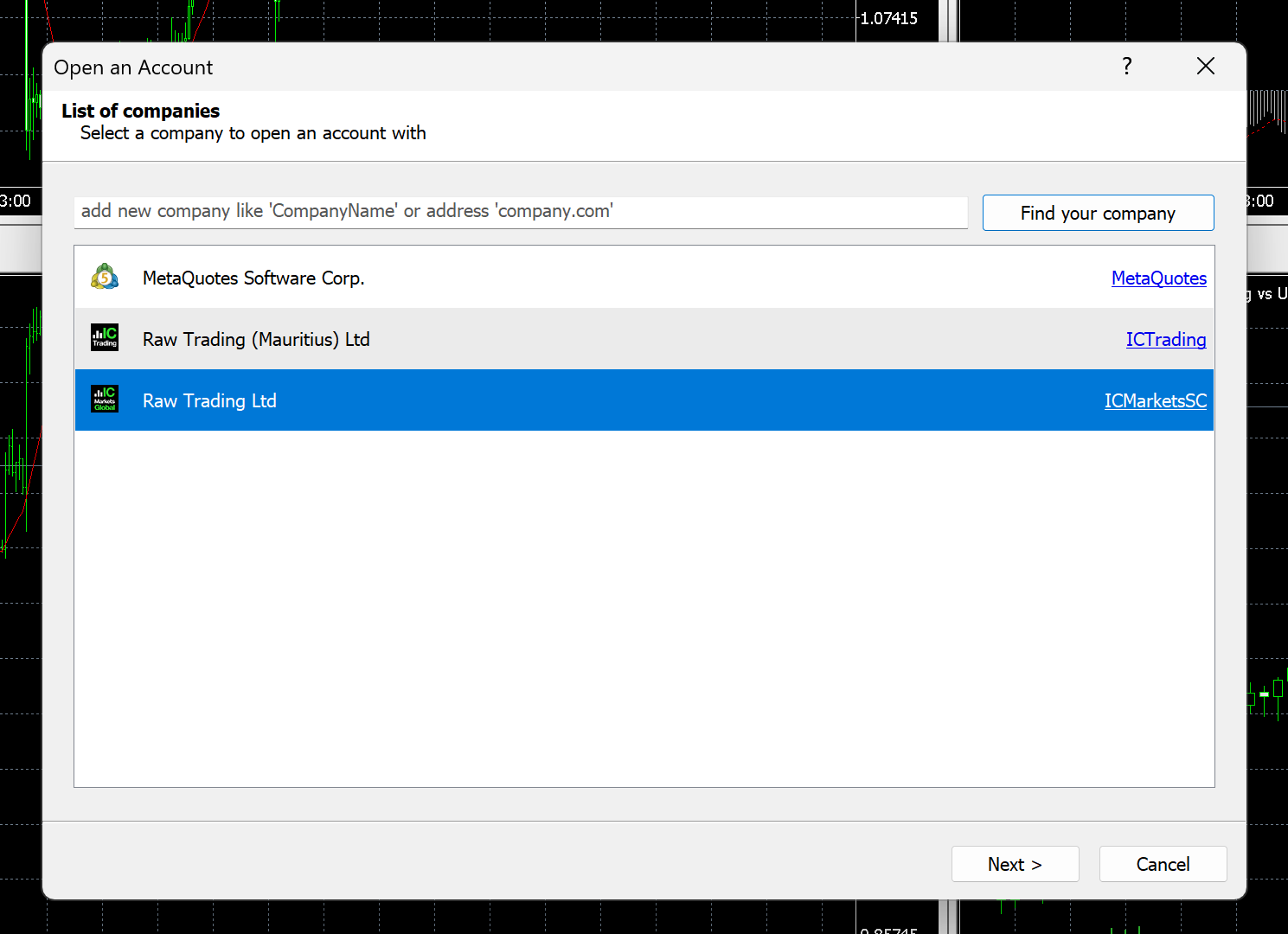Image resolution: width=1288 pixels, height=934 pixels.
Task: Click the MetaQuotes Software Corp. logo icon
Action: (x=105, y=277)
